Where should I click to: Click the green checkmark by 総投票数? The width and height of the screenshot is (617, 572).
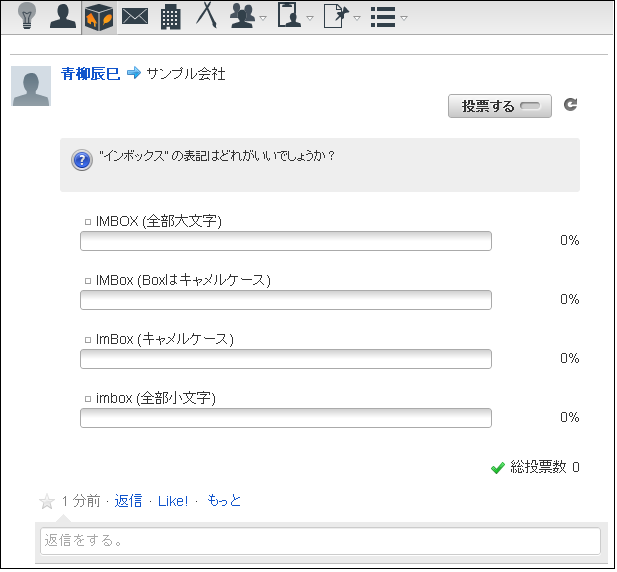(x=499, y=469)
